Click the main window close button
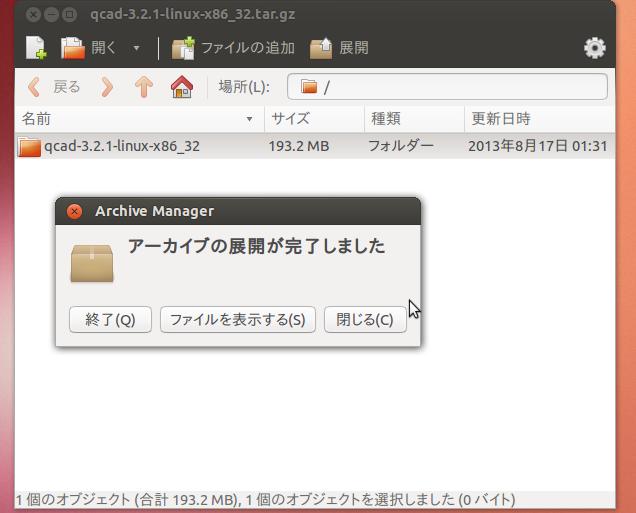This screenshot has height=513, width=636. (33, 15)
